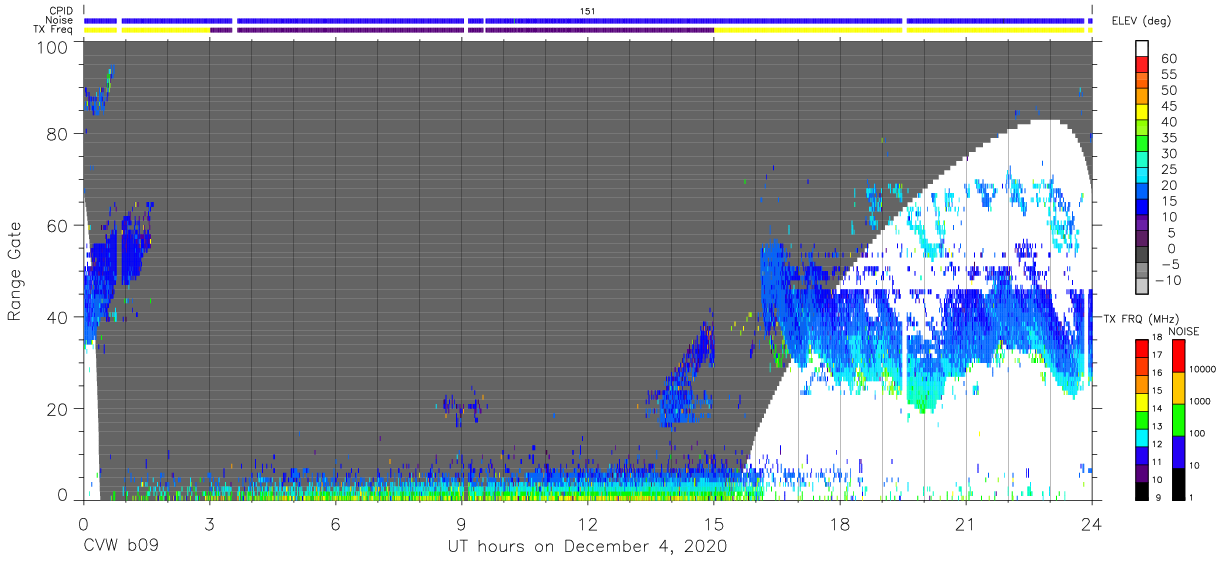Click UT hours axis tick 21
This screenshot has width=1228, height=567.
(x=966, y=523)
